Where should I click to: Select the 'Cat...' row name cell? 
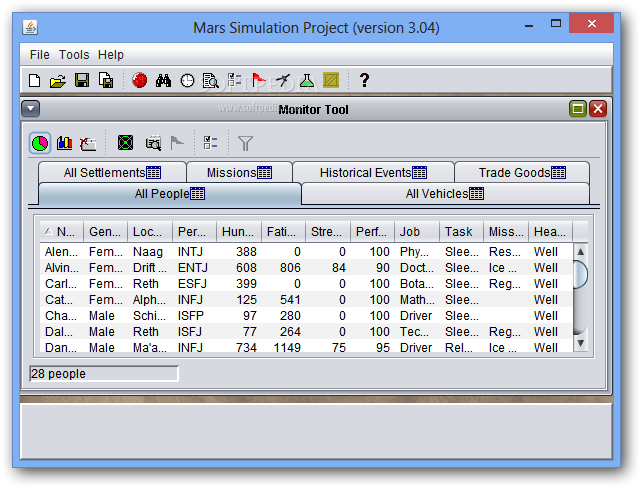(x=61, y=300)
